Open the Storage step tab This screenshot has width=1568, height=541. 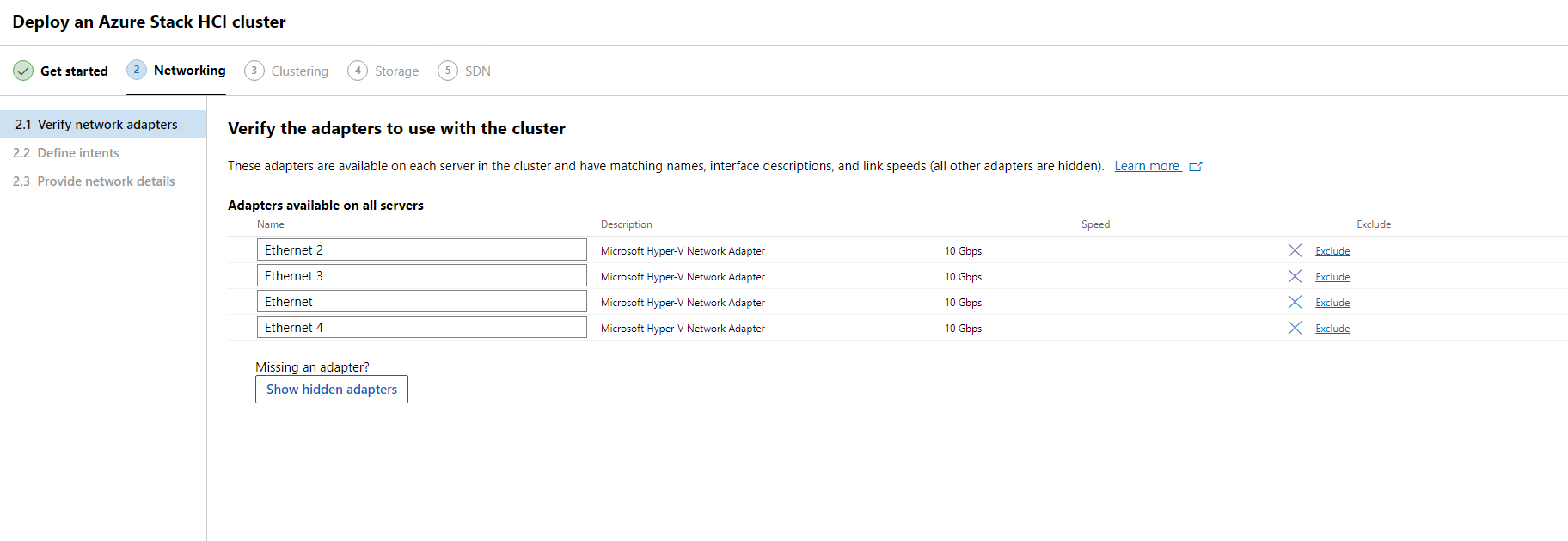(x=396, y=71)
